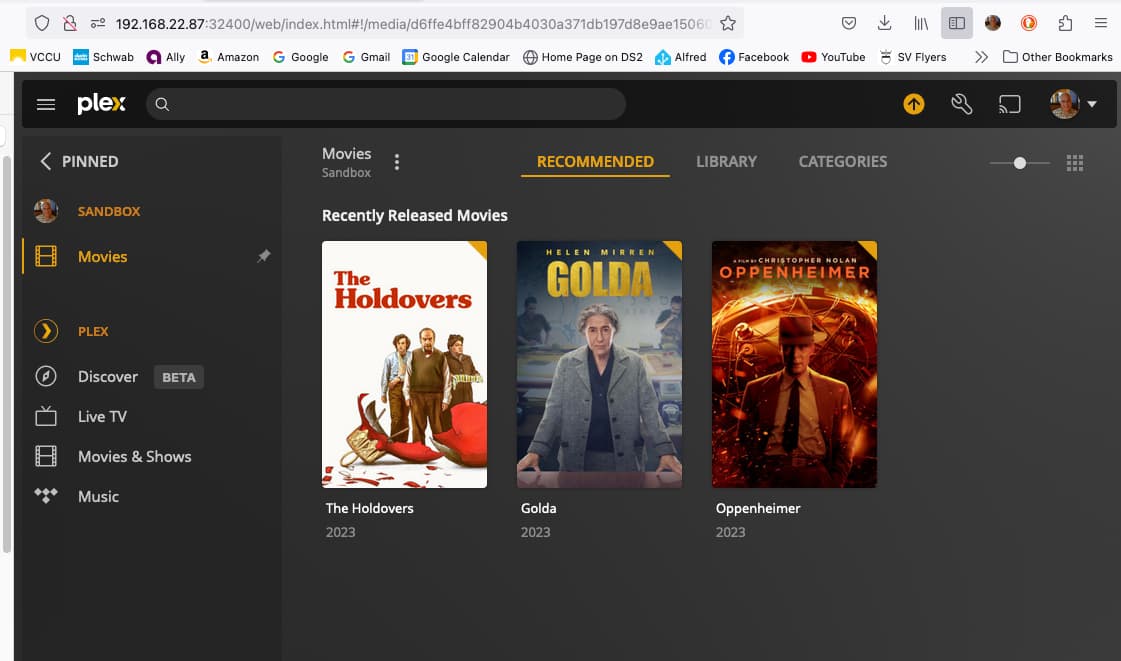1121x661 pixels.
Task: Click the browser profile avatar extension icon
Action: 992,24
